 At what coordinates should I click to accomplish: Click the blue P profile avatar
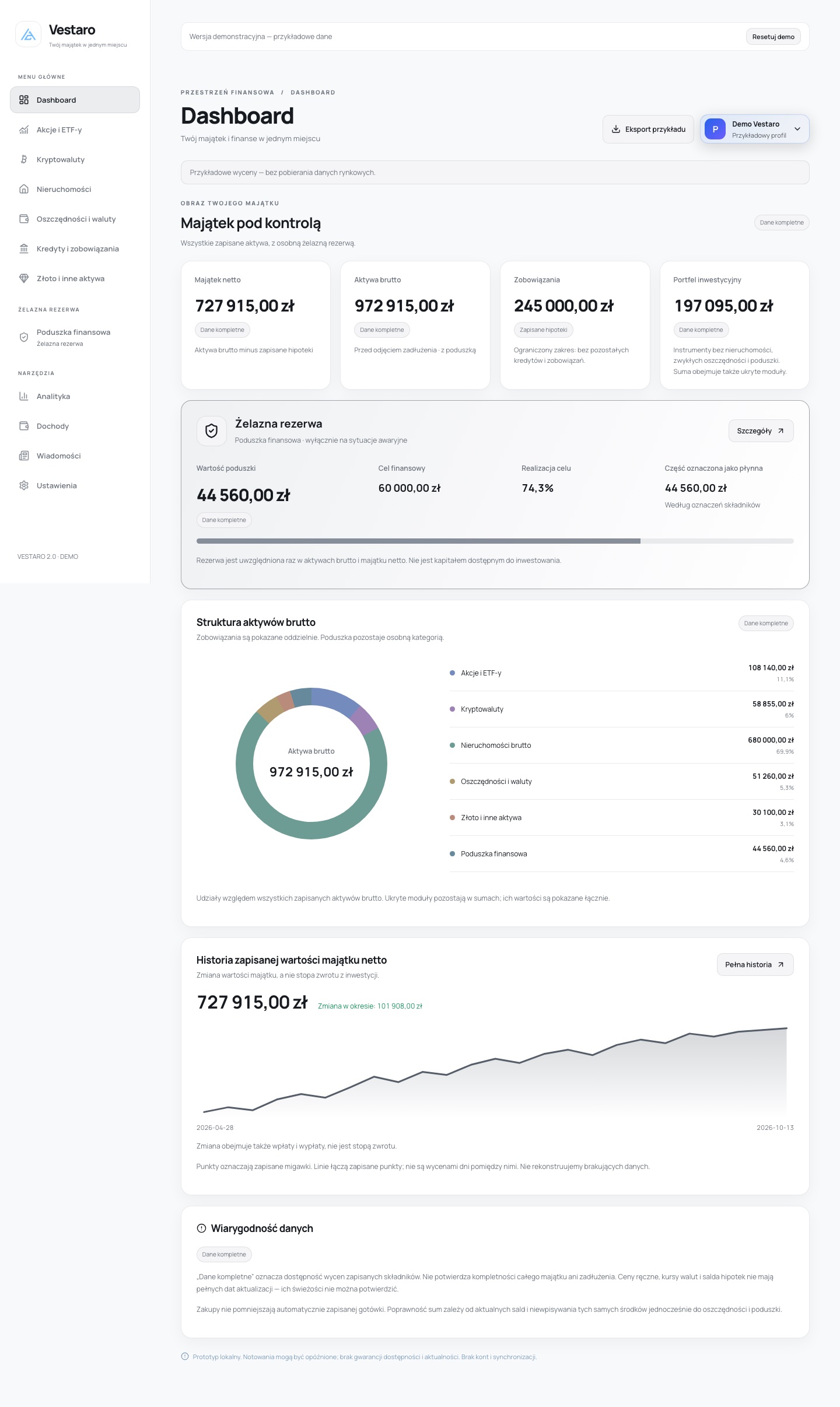pyautogui.click(x=715, y=129)
